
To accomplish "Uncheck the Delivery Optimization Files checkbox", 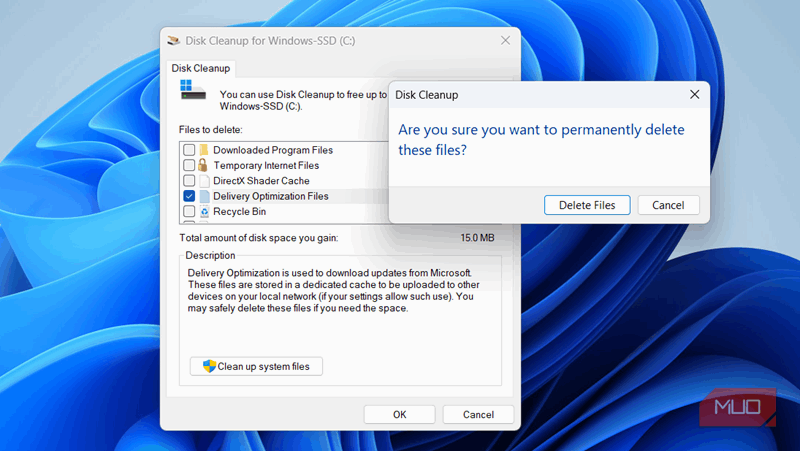I will pyautogui.click(x=189, y=196).
